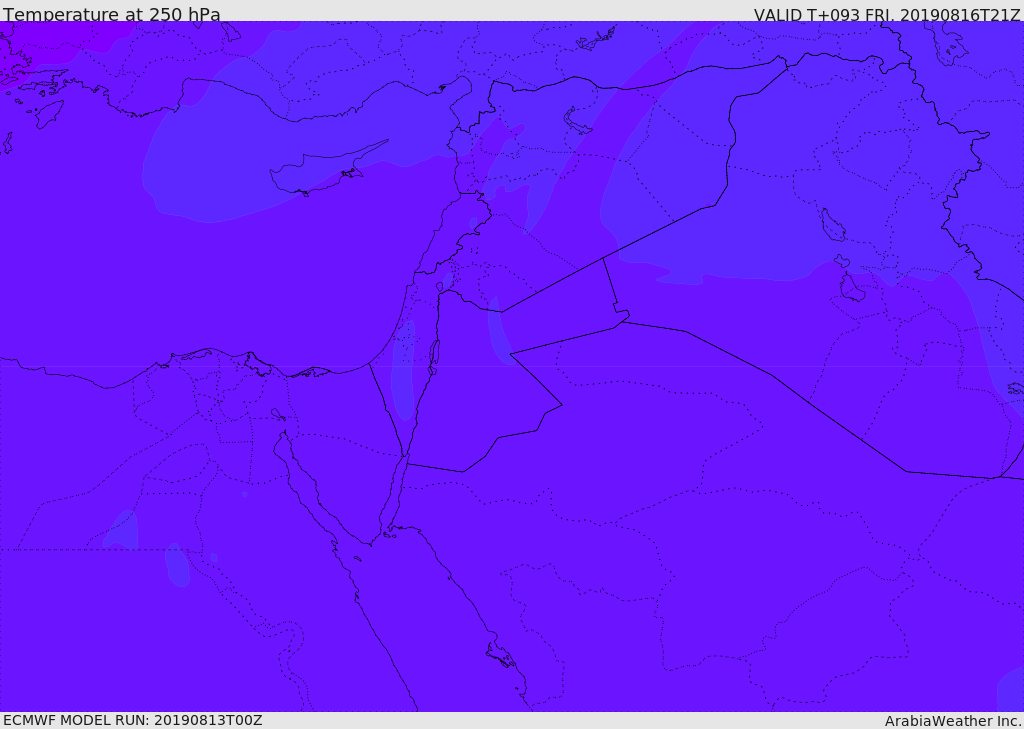This screenshot has width=1024, height=729.
Task: Click the 'VALID T+093 FRI. 20190816T21Z' label
Action: (x=886, y=15)
